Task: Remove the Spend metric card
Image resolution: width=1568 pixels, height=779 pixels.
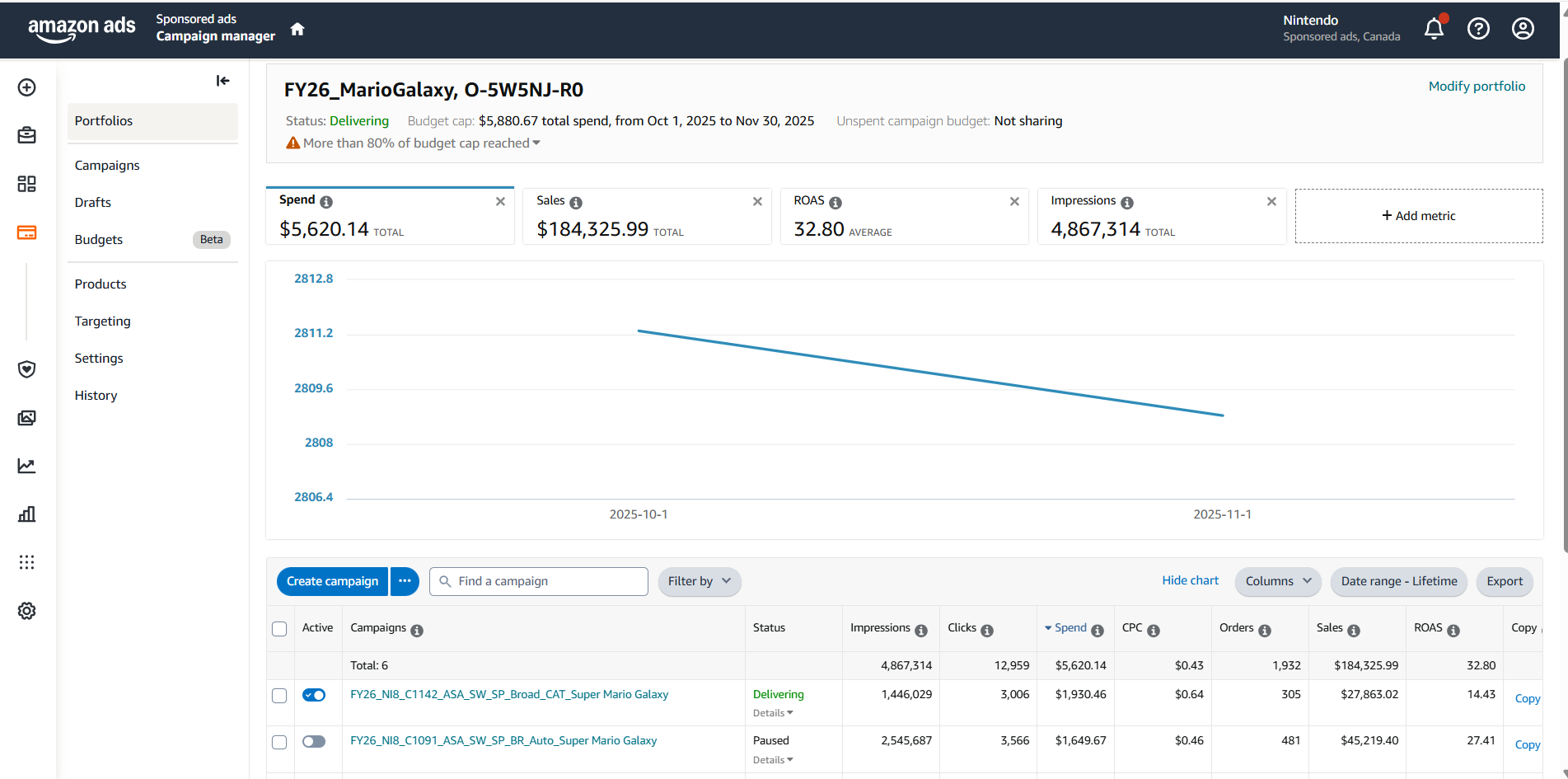Action: coord(500,202)
